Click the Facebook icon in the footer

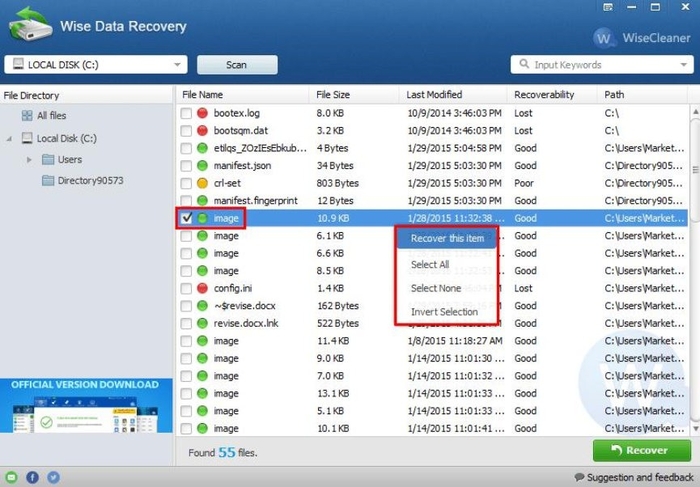tap(32, 477)
